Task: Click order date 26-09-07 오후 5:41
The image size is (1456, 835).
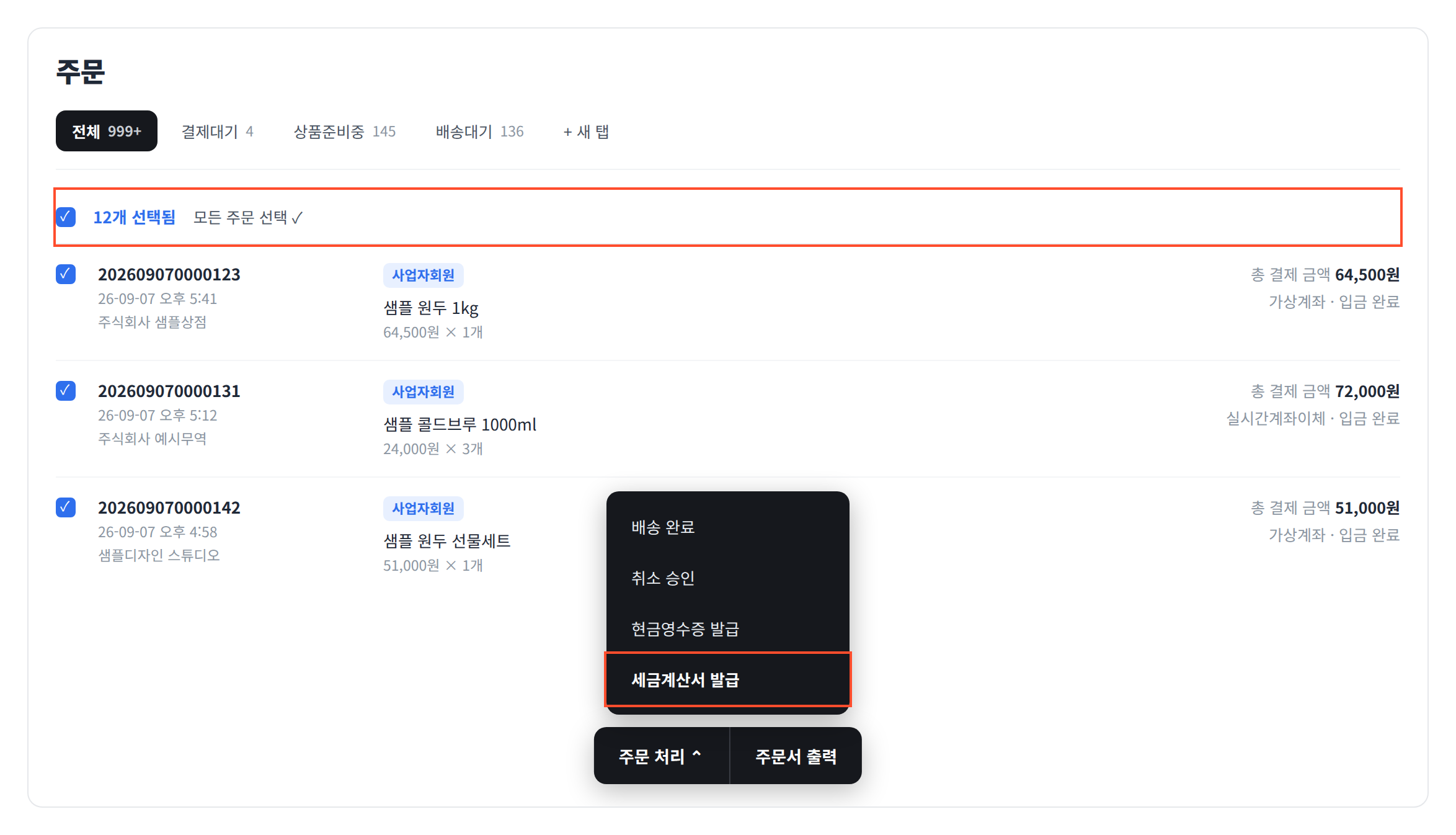Action: [x=158, y=299]
